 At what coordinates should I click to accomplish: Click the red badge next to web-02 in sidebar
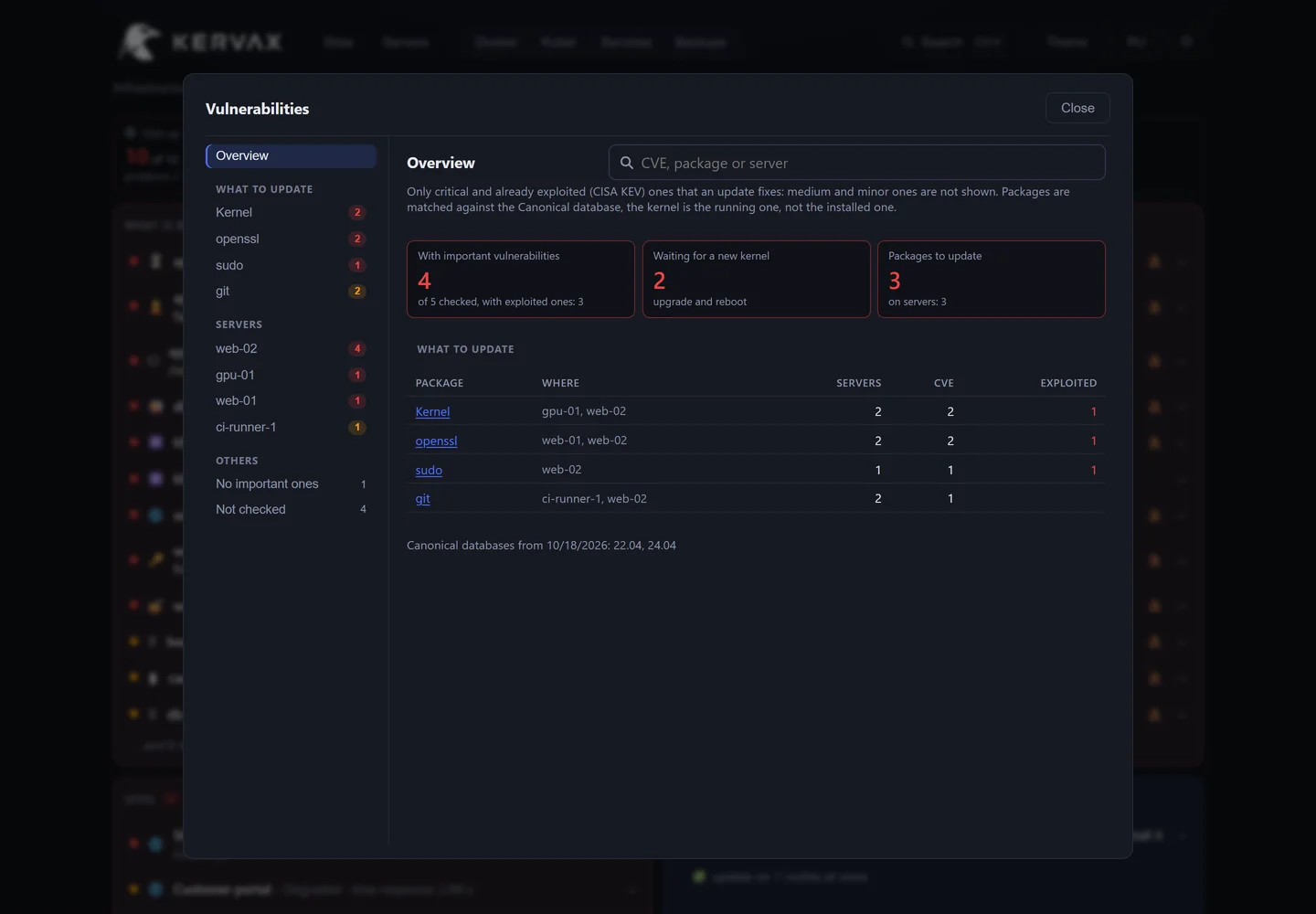pyautogui.click(x=357, y=348)
